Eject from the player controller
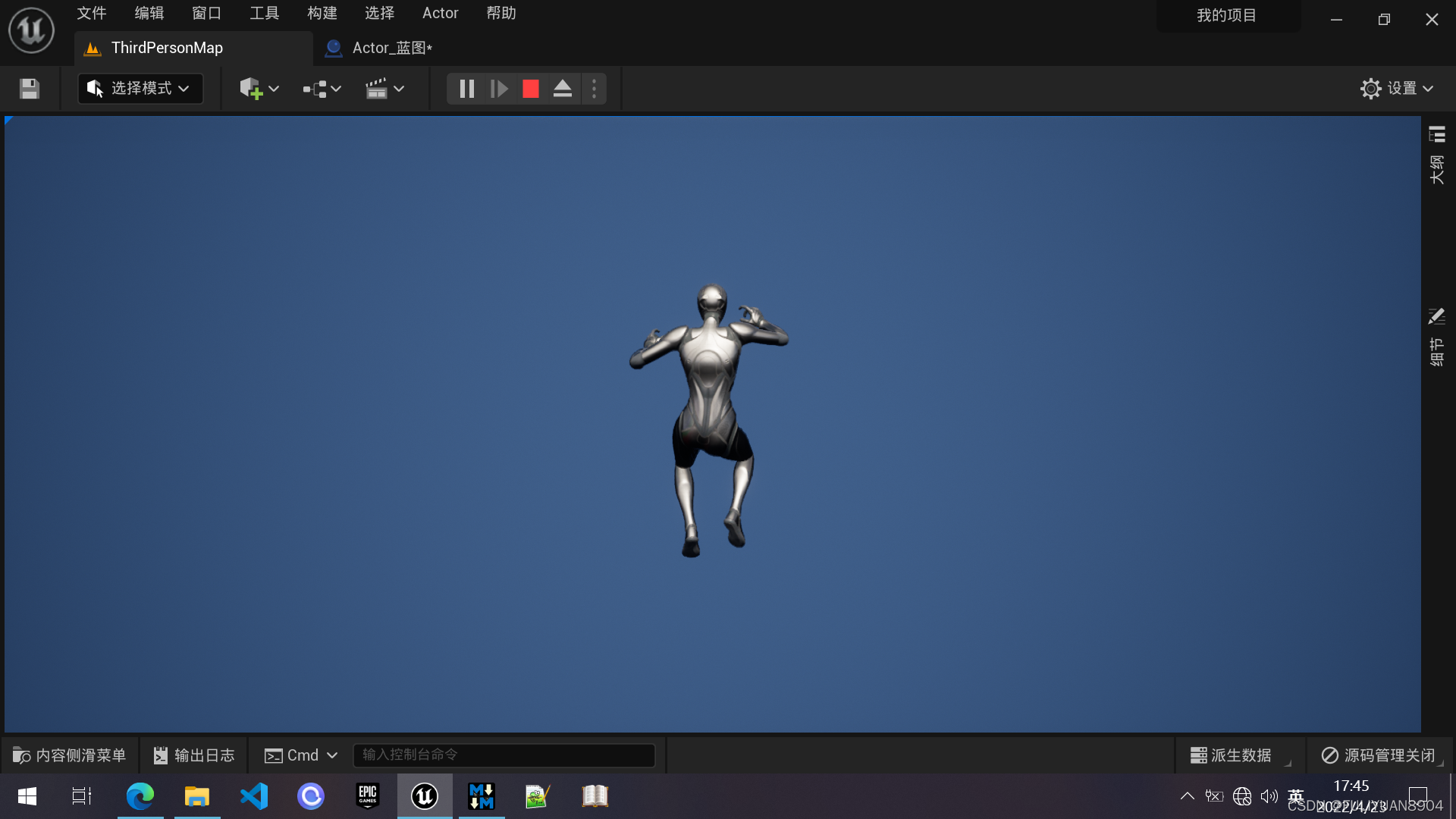The image size is (1456, 819). [563, 89]
